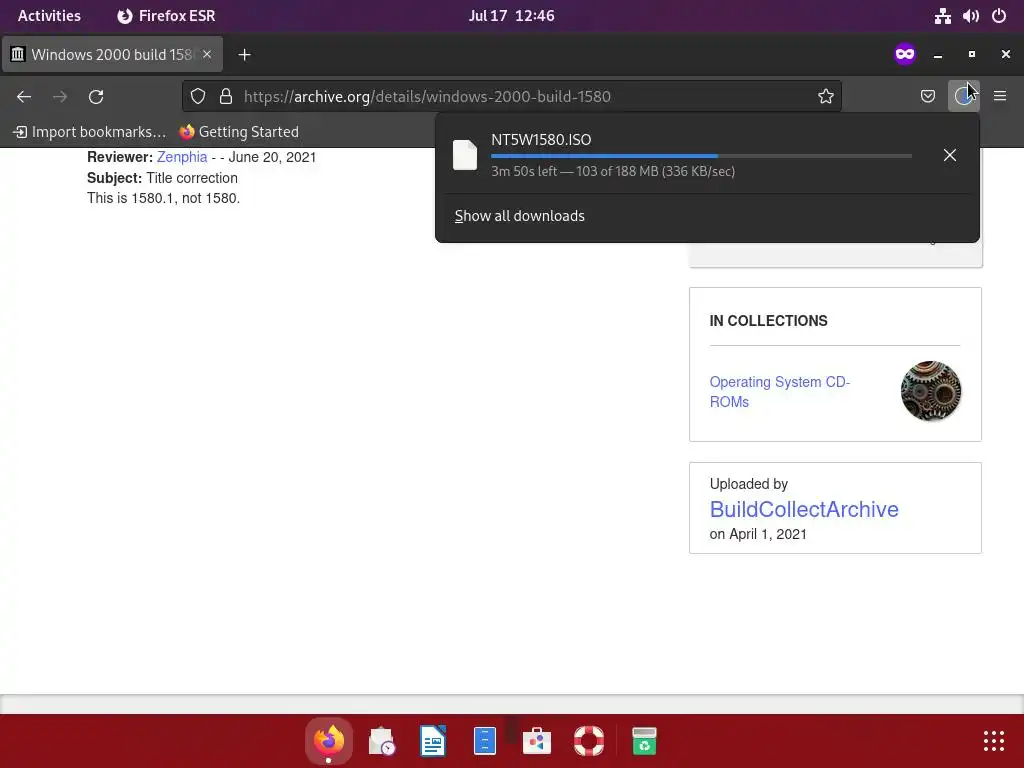The height and width of the screenshot is (768, 1024).
Task: Bookmark this page with the star icon
Action: pyautogui.click(x=825, y=97)
